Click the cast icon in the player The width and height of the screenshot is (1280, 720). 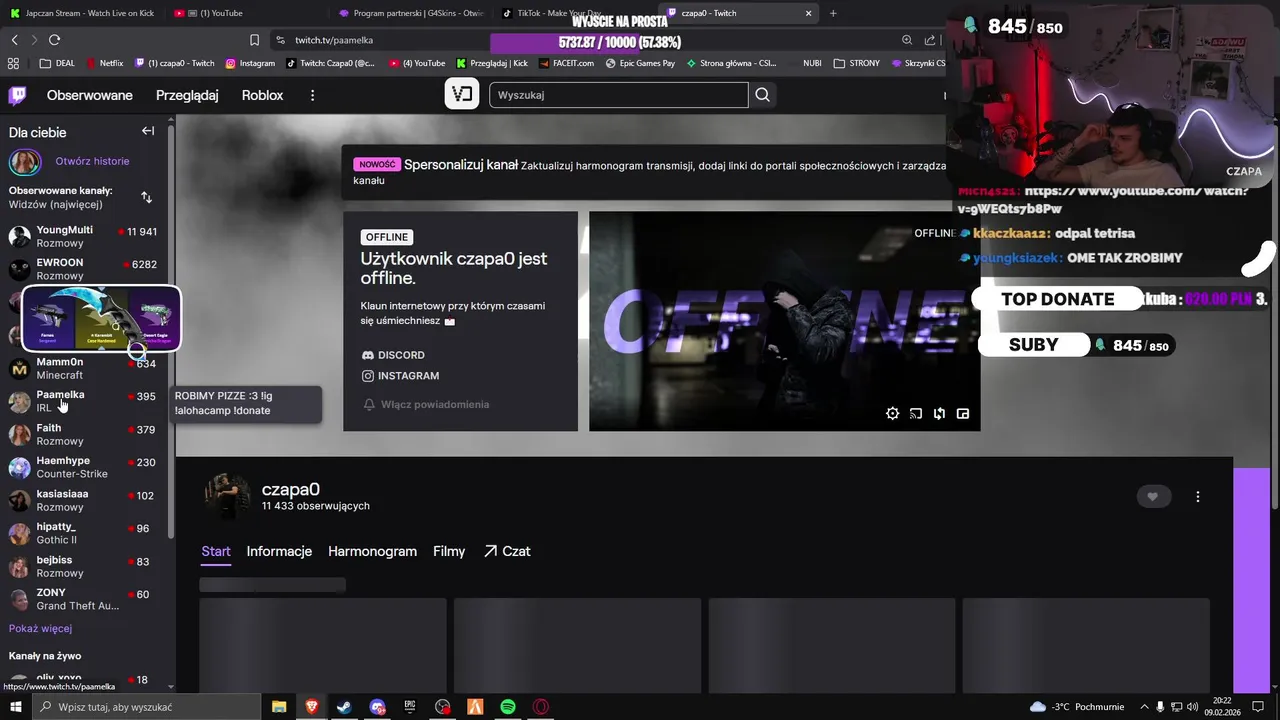point(915,413)
